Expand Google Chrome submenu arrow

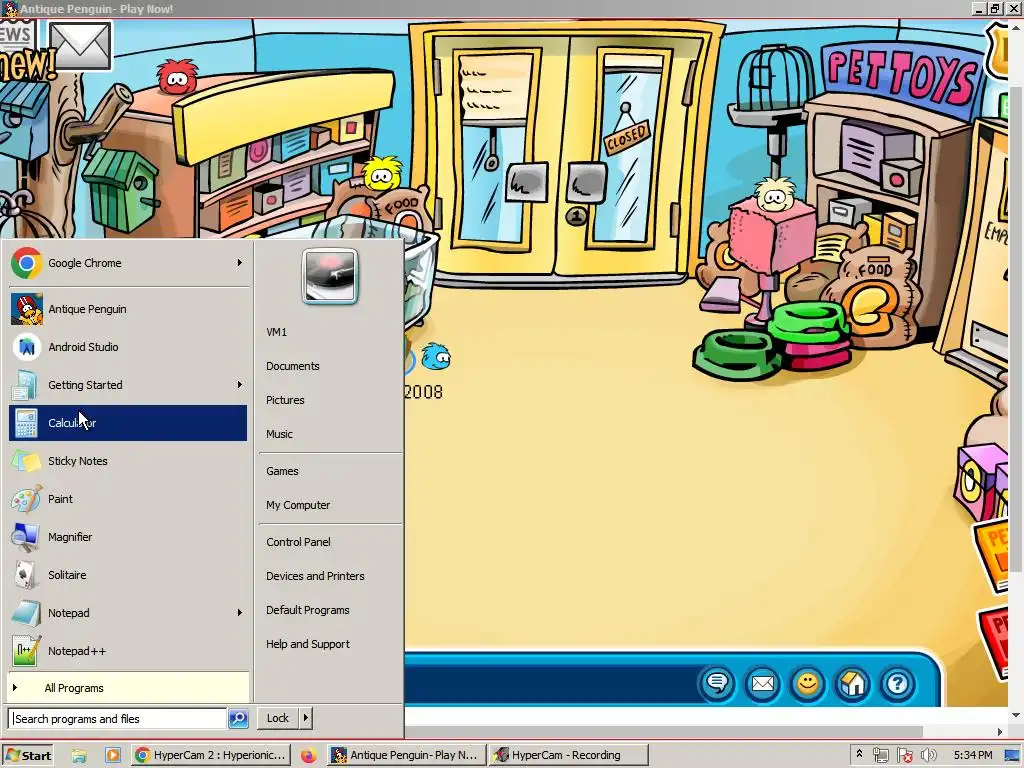[x=240, y=263]
